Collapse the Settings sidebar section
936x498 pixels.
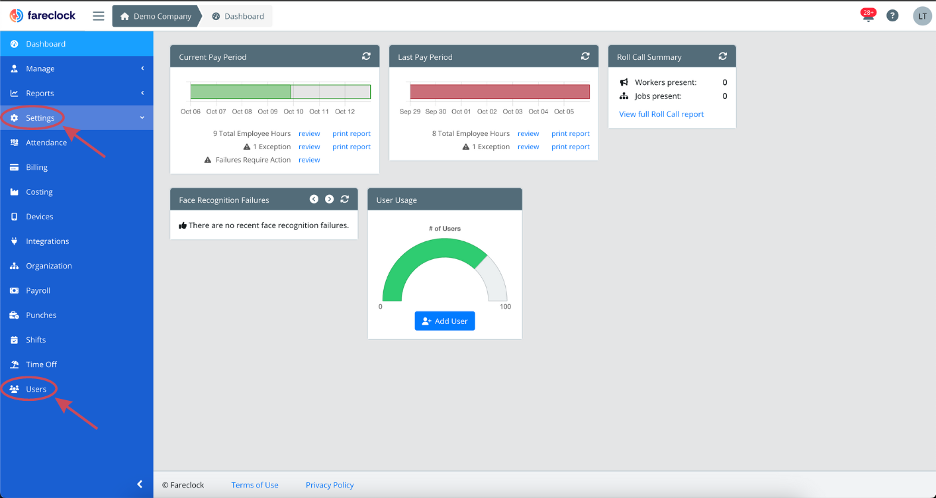[x=76, y=118]
